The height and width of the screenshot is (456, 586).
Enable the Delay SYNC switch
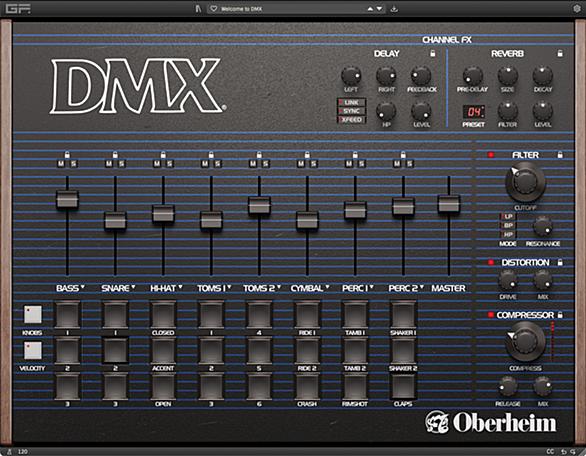[x=351, y=111]
